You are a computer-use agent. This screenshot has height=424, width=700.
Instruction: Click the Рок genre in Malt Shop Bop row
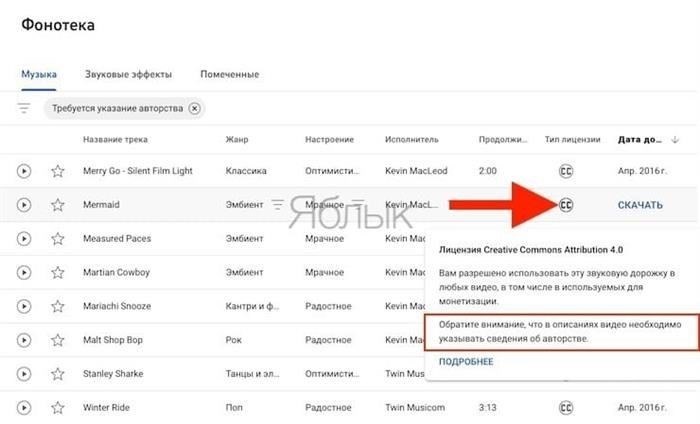pos(233,340)
